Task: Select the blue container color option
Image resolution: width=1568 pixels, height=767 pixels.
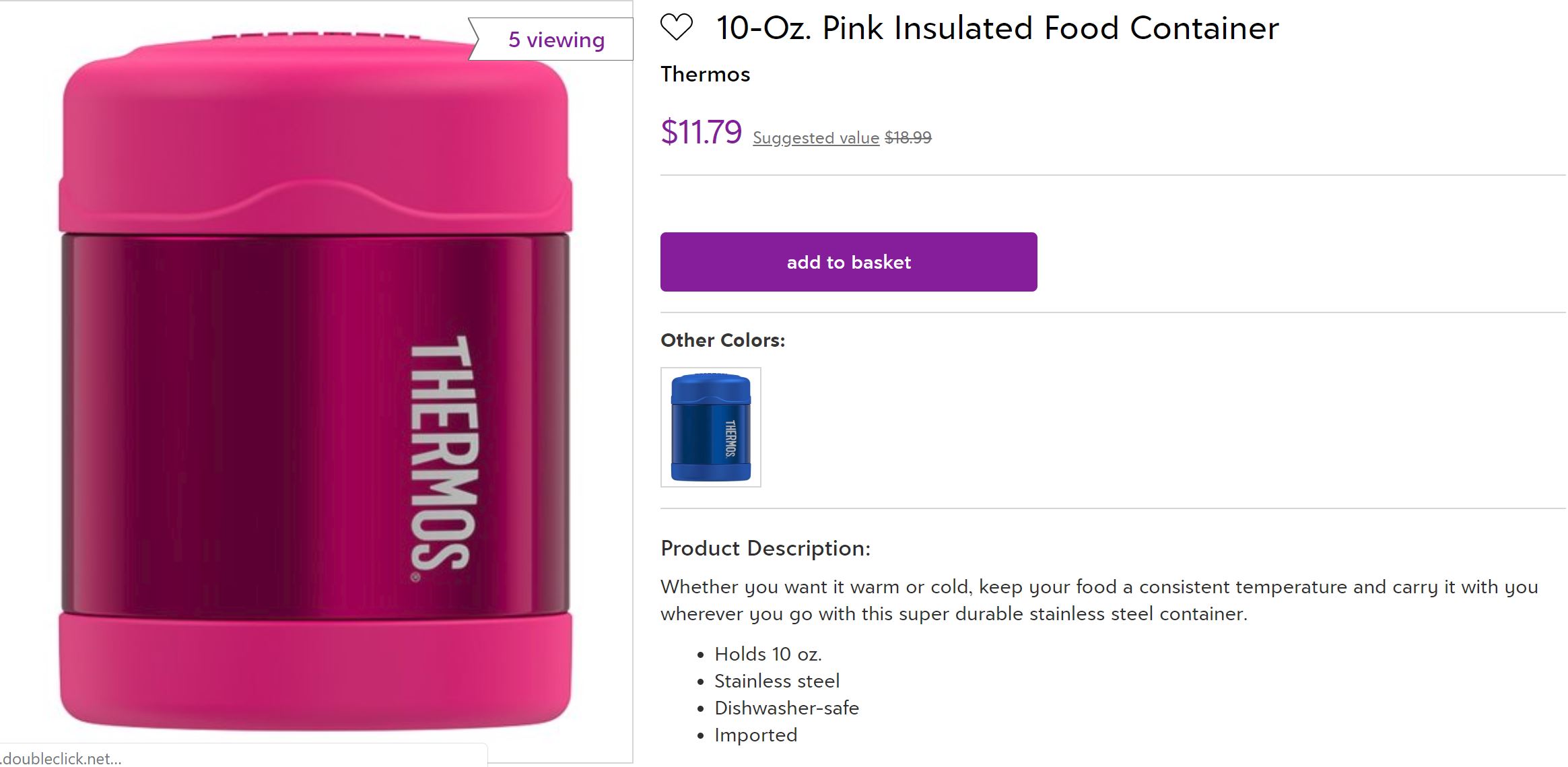Action: pos(710,427)
